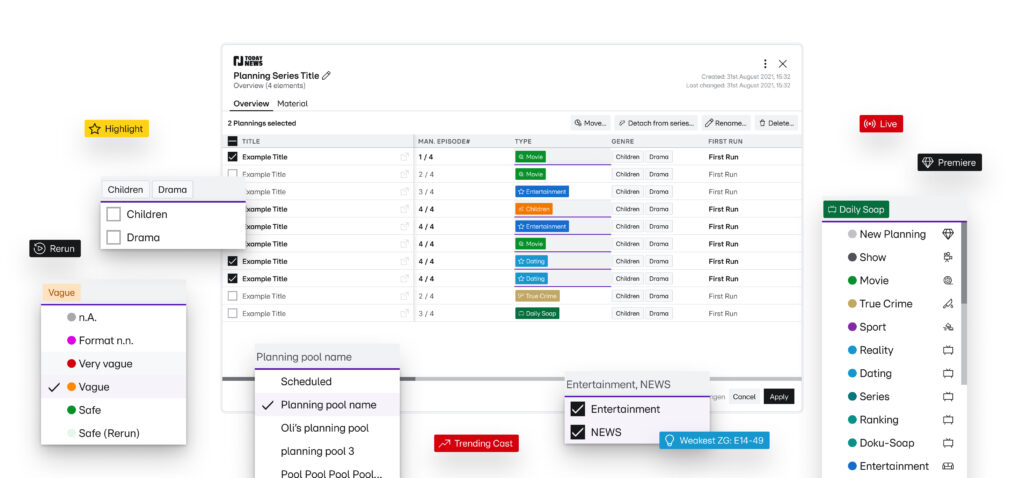The image size is (1024, 478).
Task: Toggle the select-all checkbox in Title header
Action: click(x=233, y=141)
